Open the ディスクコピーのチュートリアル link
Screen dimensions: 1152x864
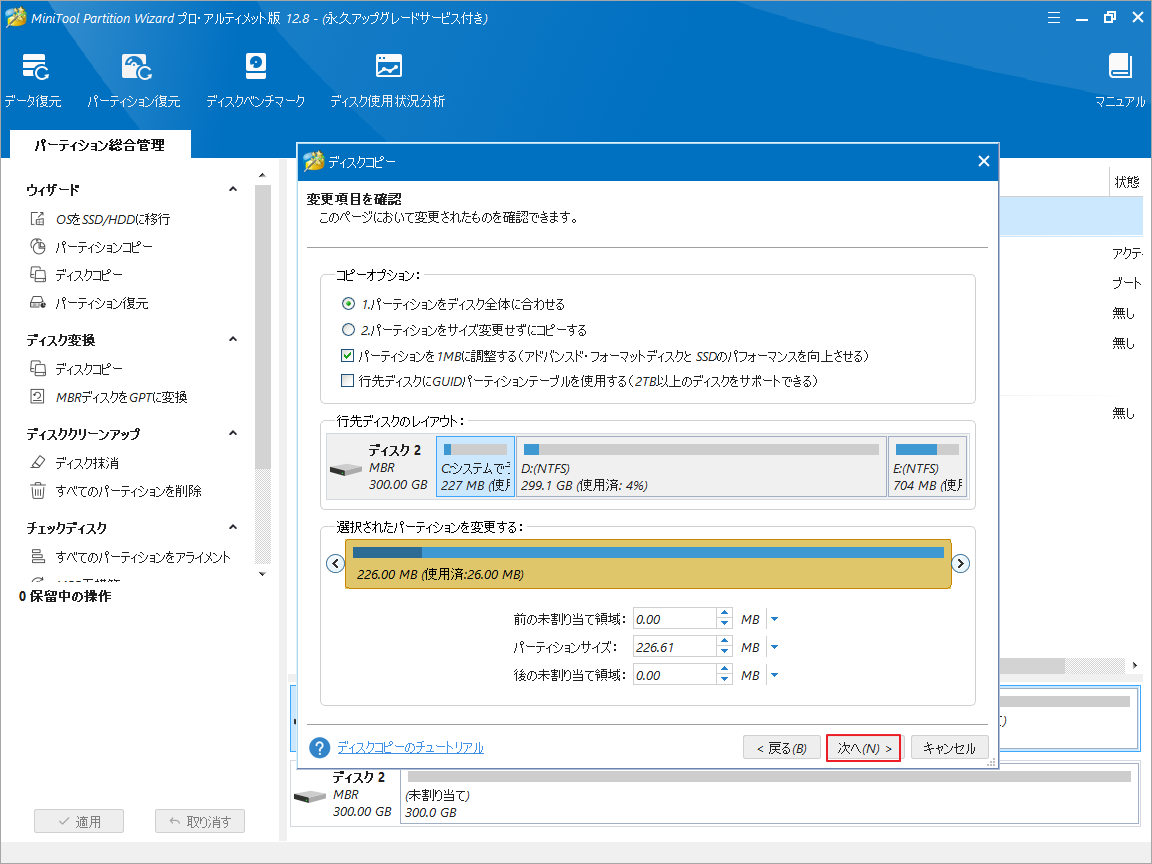pyautogui.click(x=411, y=747)
